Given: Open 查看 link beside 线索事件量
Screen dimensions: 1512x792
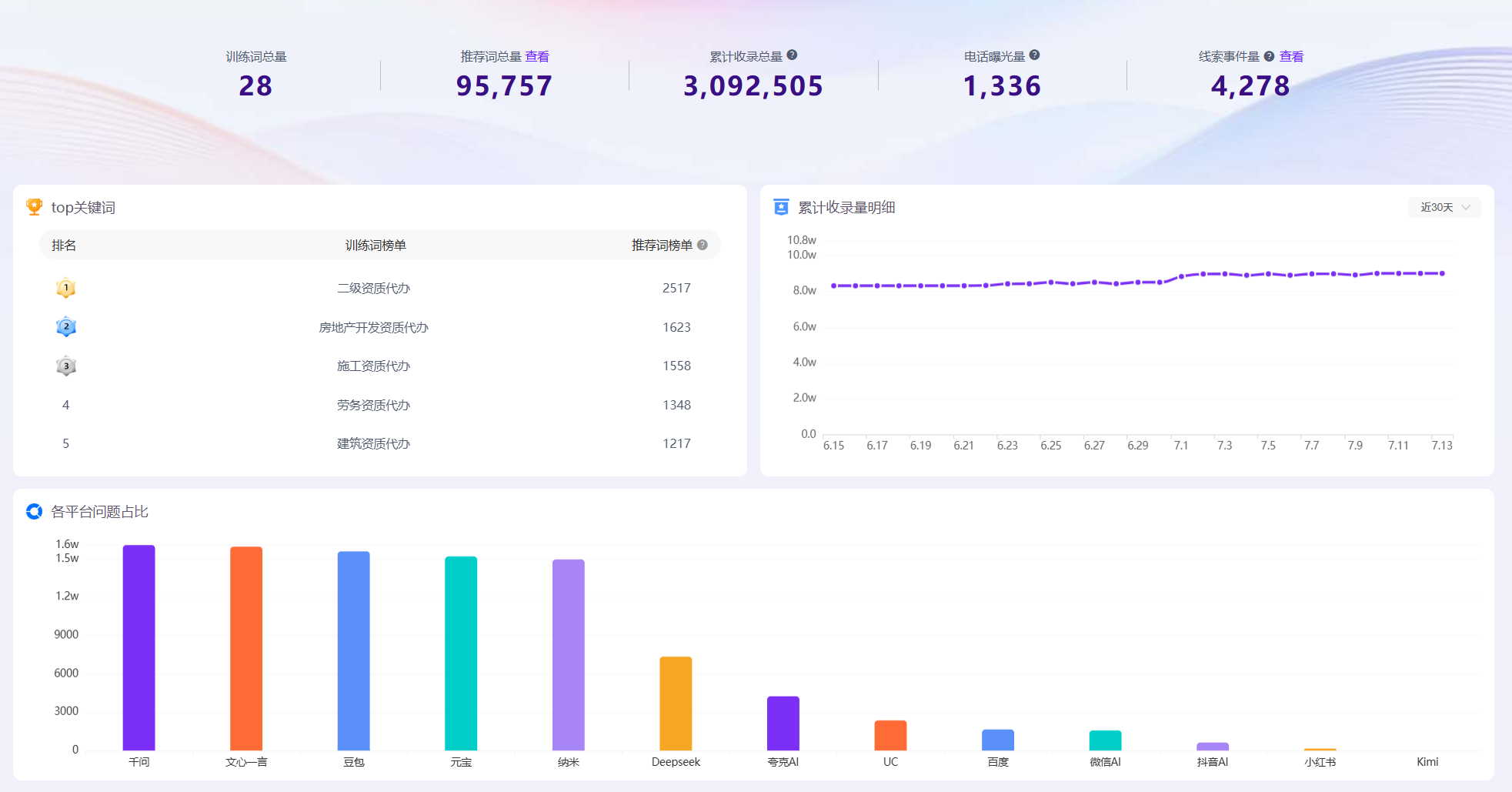Looking at the screenshot, I should click(1291, 56).
